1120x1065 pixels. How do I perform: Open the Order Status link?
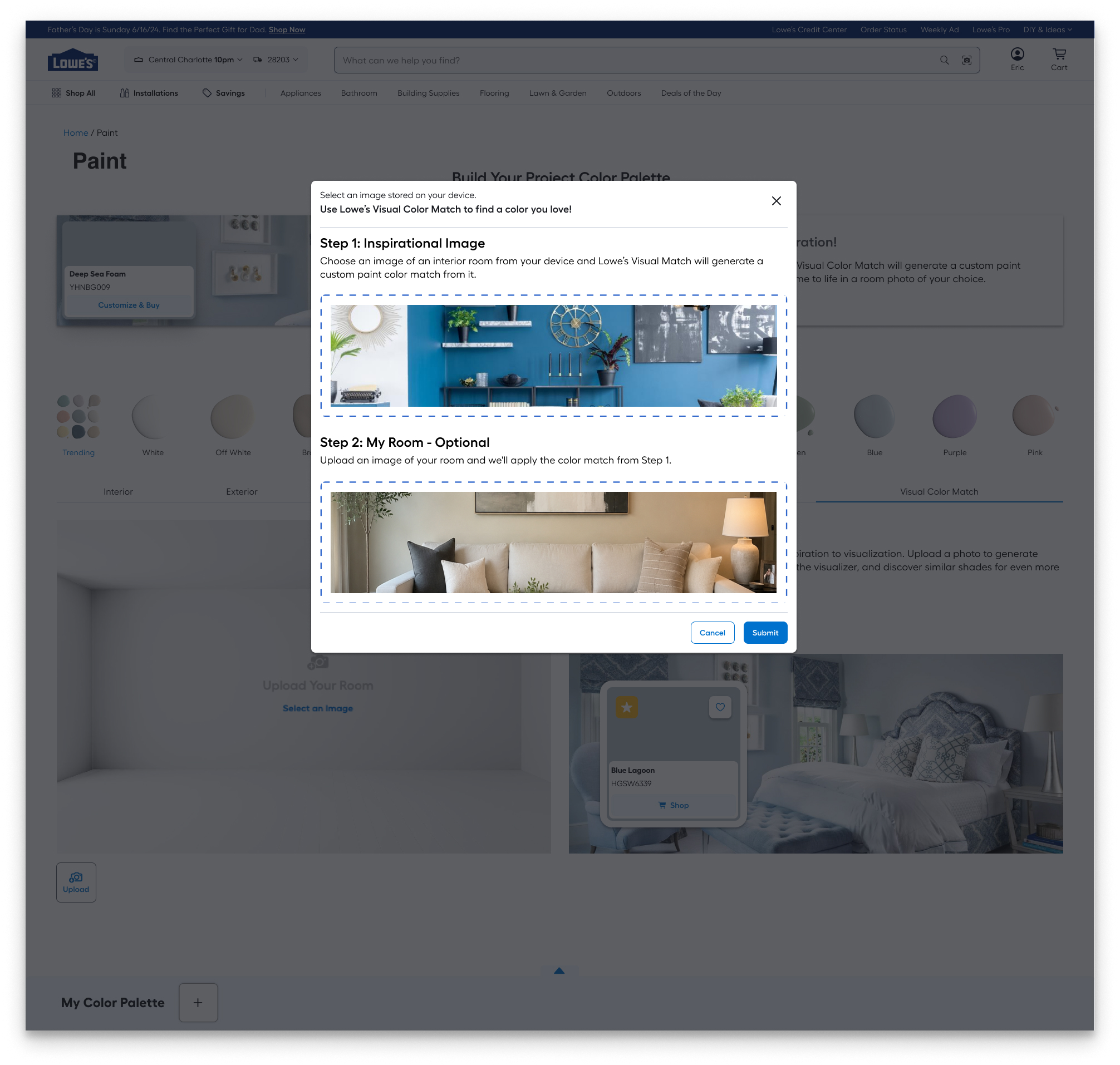point(883,29)
